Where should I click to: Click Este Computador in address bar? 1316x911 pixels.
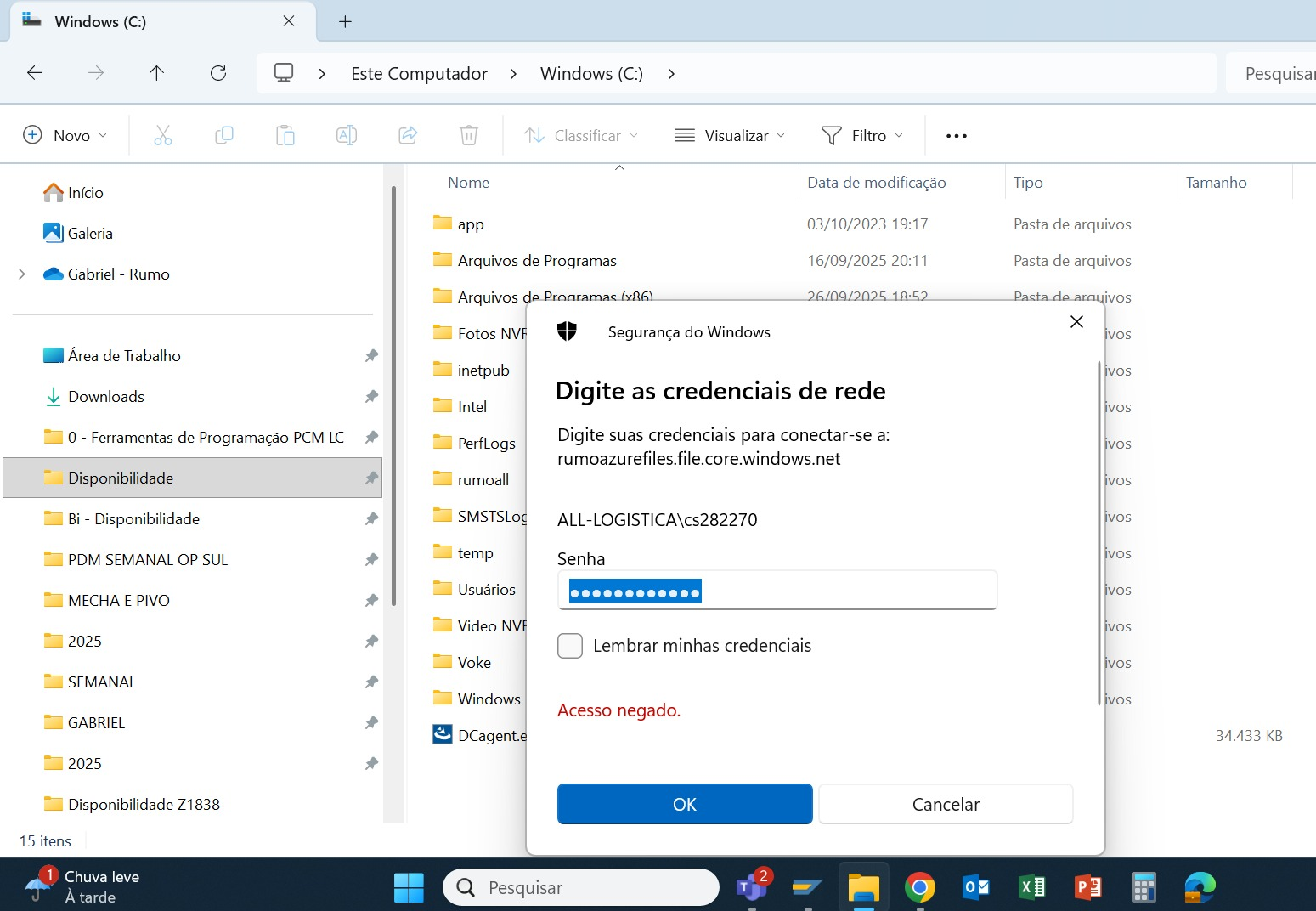419,74
